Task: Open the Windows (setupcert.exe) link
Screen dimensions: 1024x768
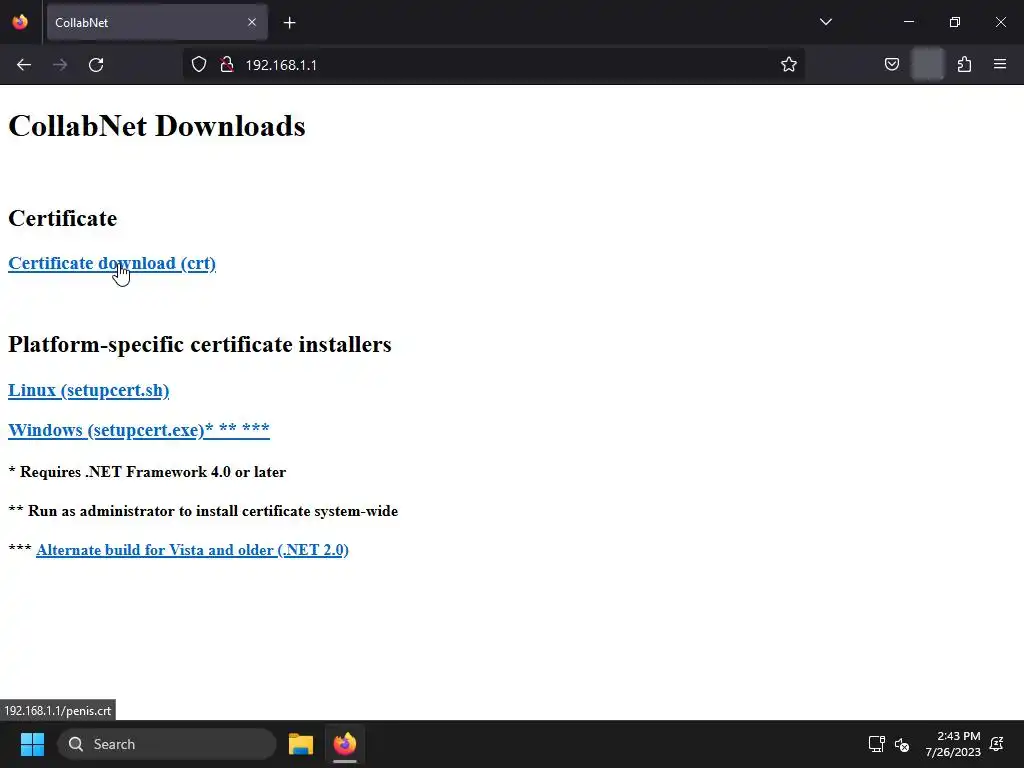Action: (138, 430)
